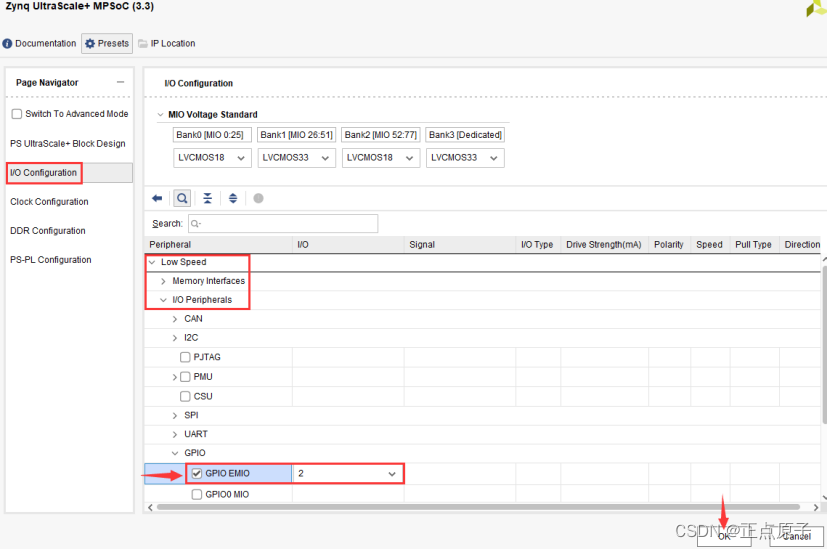Click the Peripheral column header

tap(219, 244)
